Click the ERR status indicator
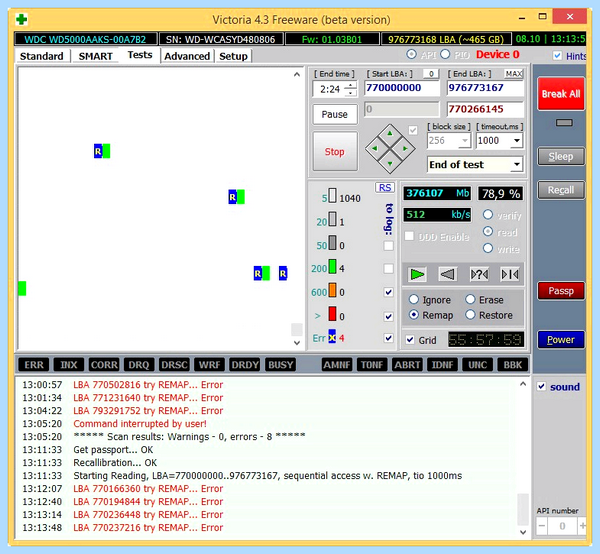The width and height of the screenshot is (600, 554). (34, 365)
